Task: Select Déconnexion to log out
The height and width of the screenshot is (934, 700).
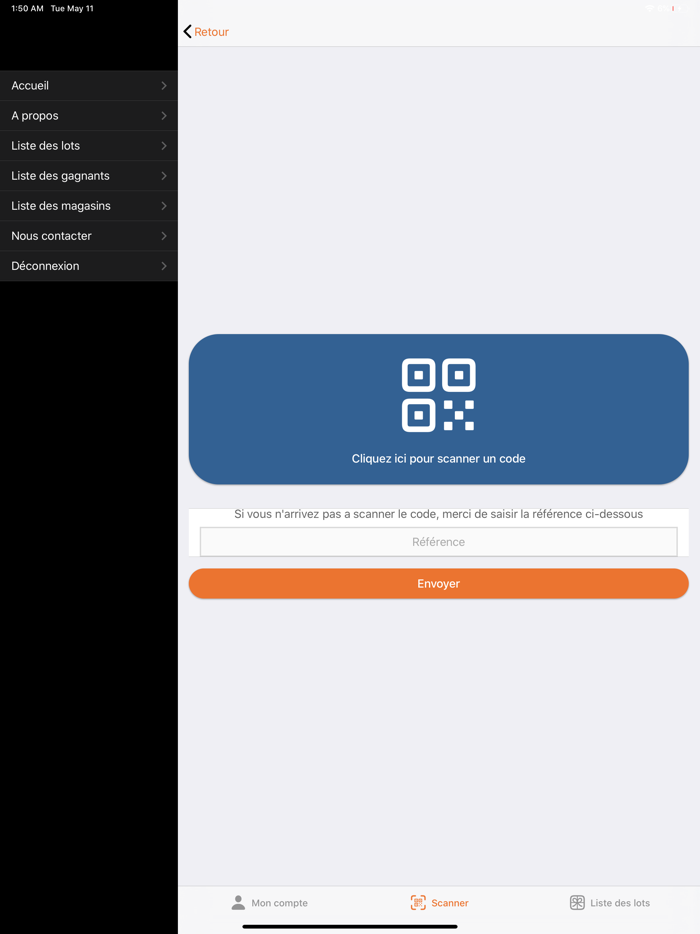Action: pos(89,266)
